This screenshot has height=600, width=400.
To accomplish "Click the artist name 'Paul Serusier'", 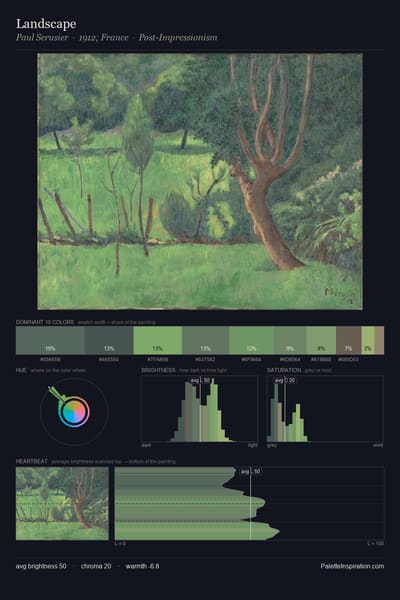I will point(42,38).
